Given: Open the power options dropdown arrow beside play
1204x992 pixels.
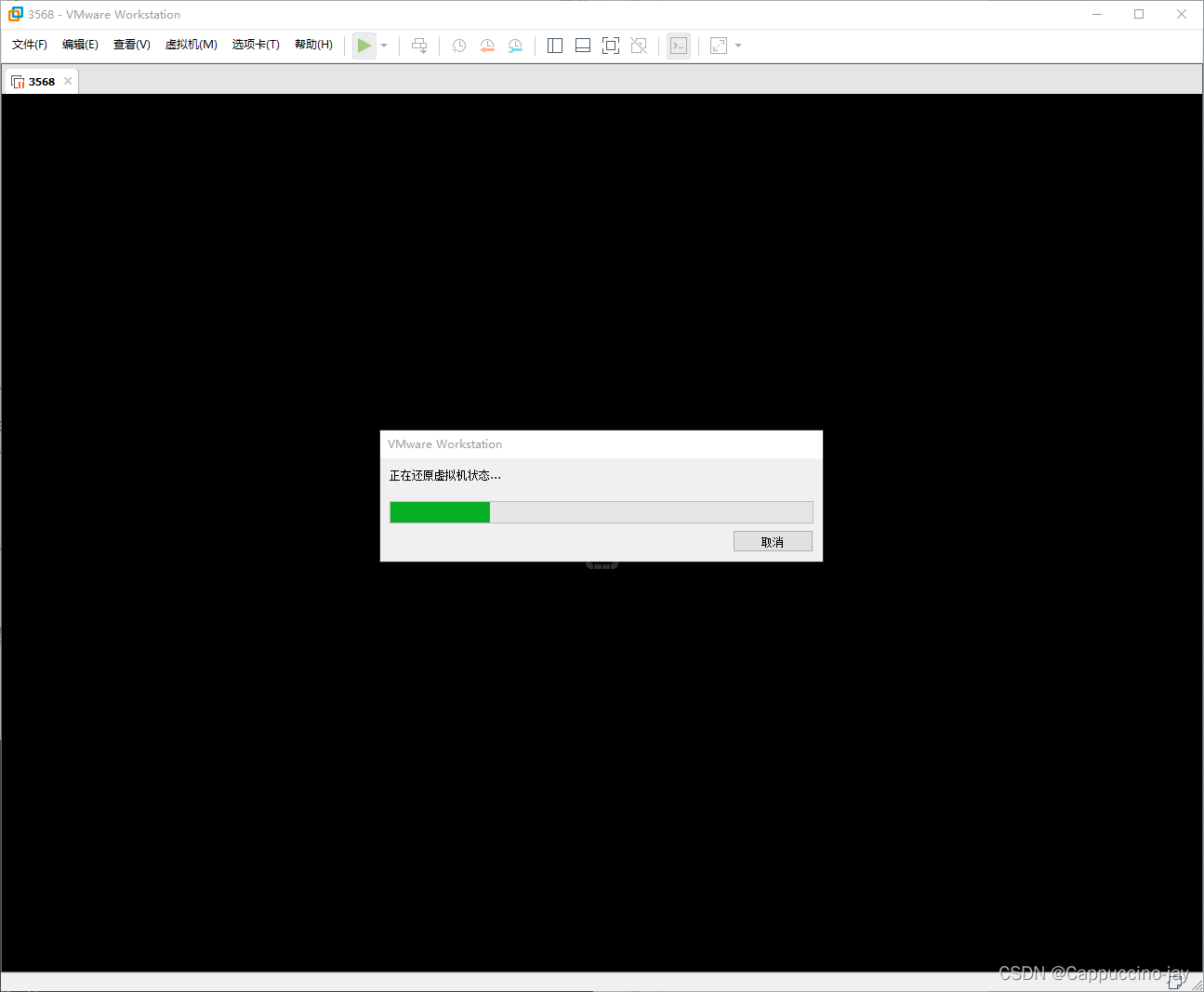Looking at the screenshot, I should coord(384,46).
